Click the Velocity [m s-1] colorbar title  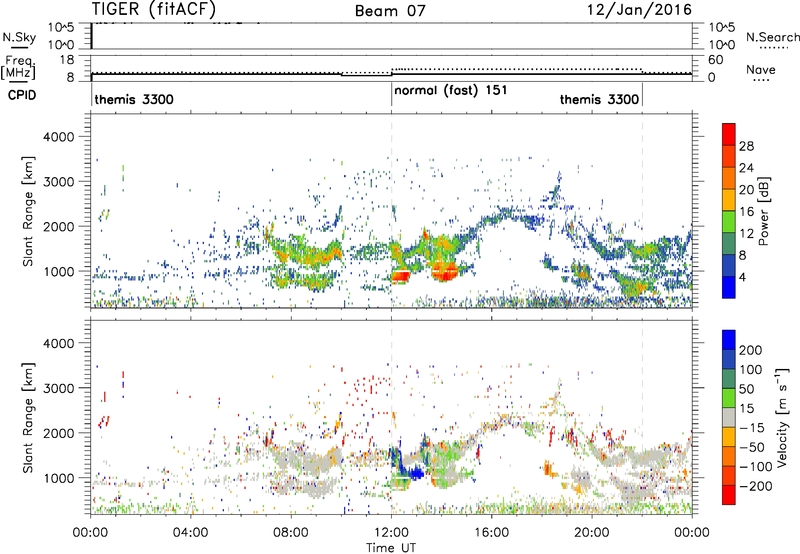click(x=782, y=417)
